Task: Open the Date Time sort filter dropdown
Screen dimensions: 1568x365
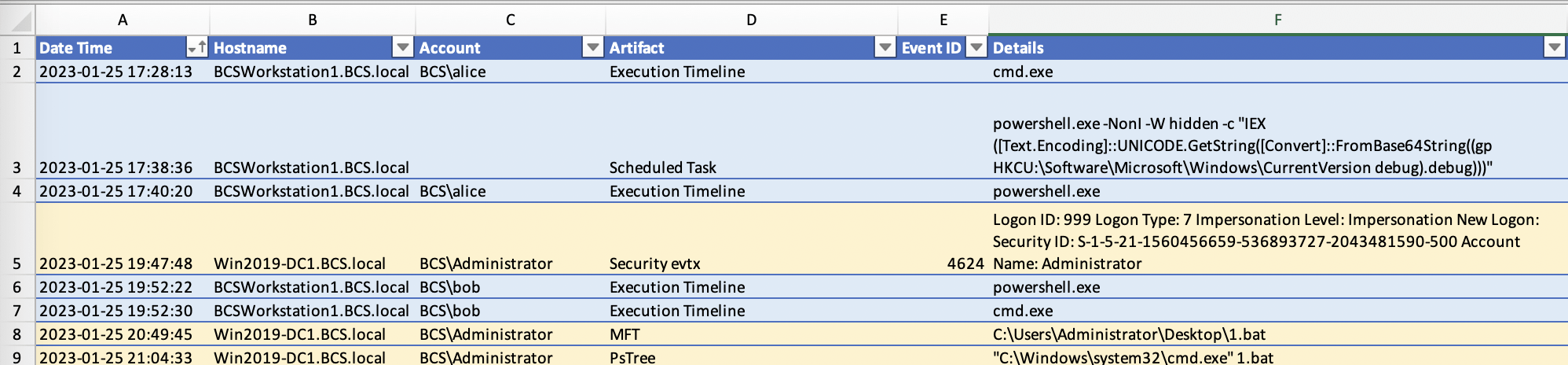Action: pyautogui.click(x=196, y=48)
